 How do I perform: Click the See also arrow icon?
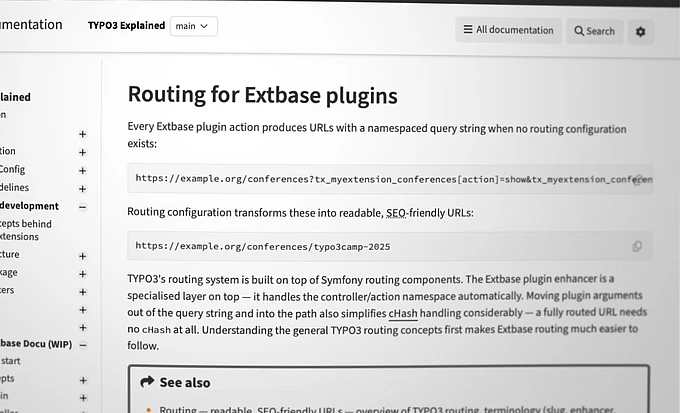tap(147, 382)
